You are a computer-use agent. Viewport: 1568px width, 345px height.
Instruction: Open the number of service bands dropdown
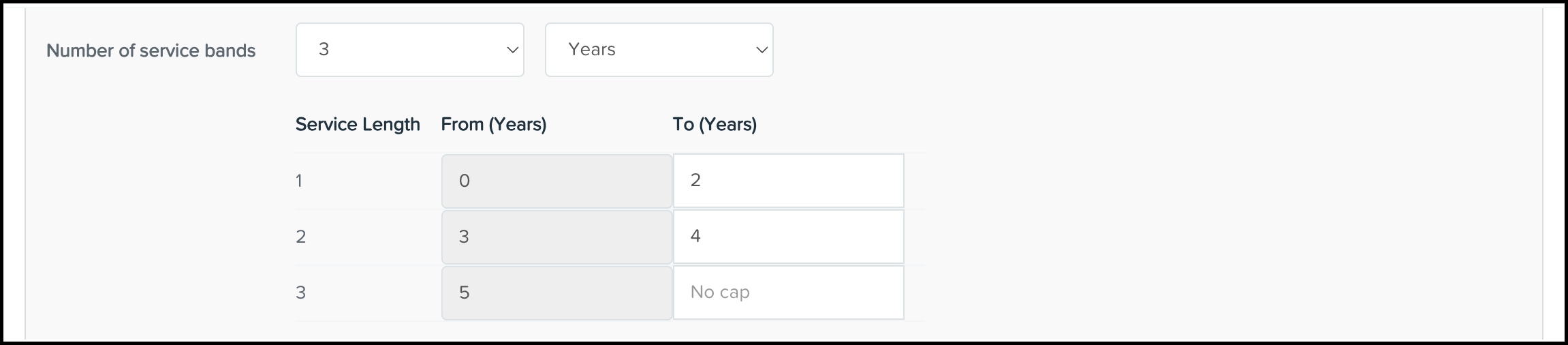point(409,50)
